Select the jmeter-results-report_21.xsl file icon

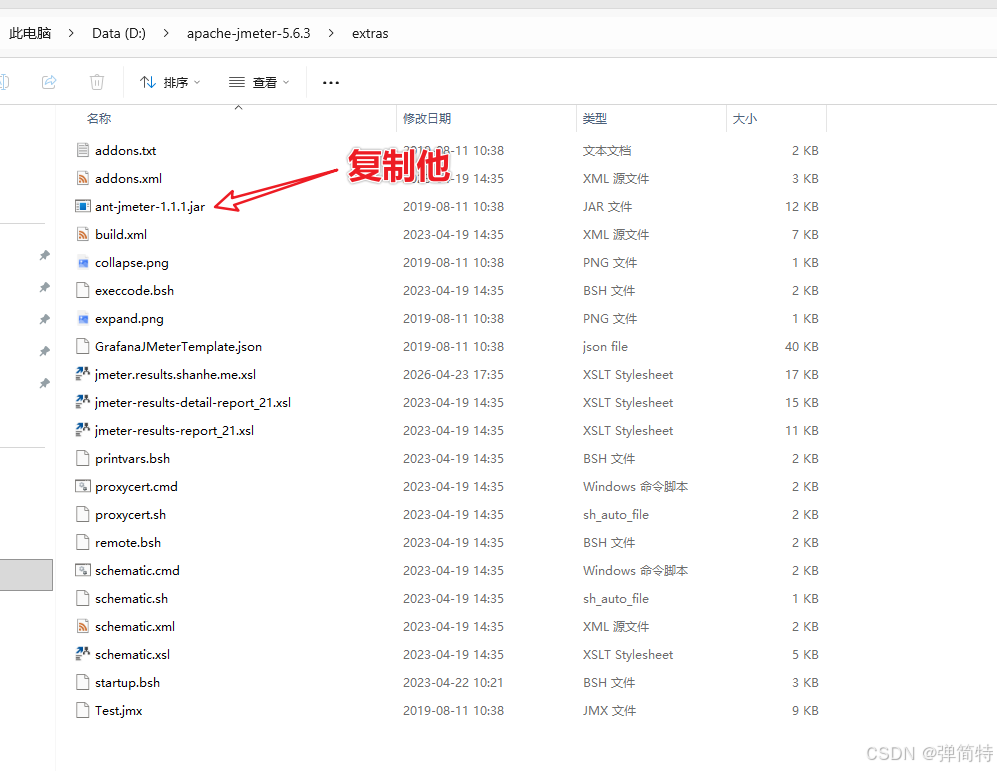point(83,430)
